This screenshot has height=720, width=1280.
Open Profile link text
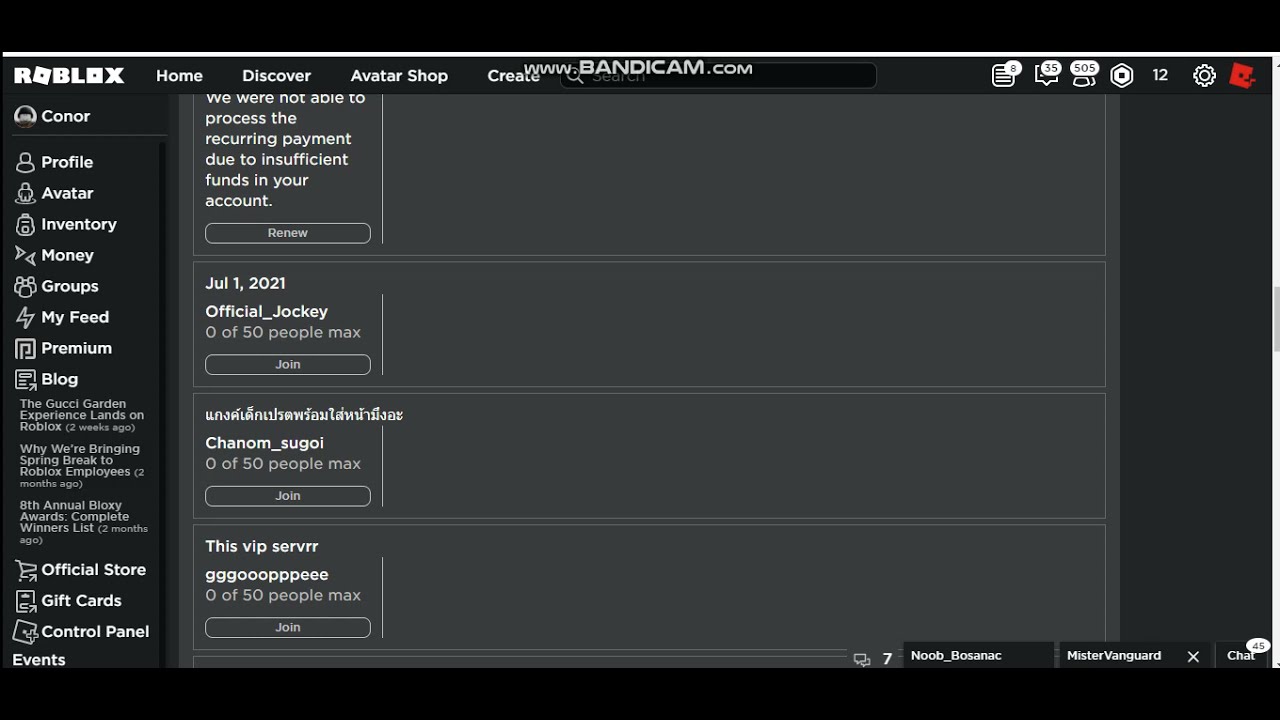(67, 162)
